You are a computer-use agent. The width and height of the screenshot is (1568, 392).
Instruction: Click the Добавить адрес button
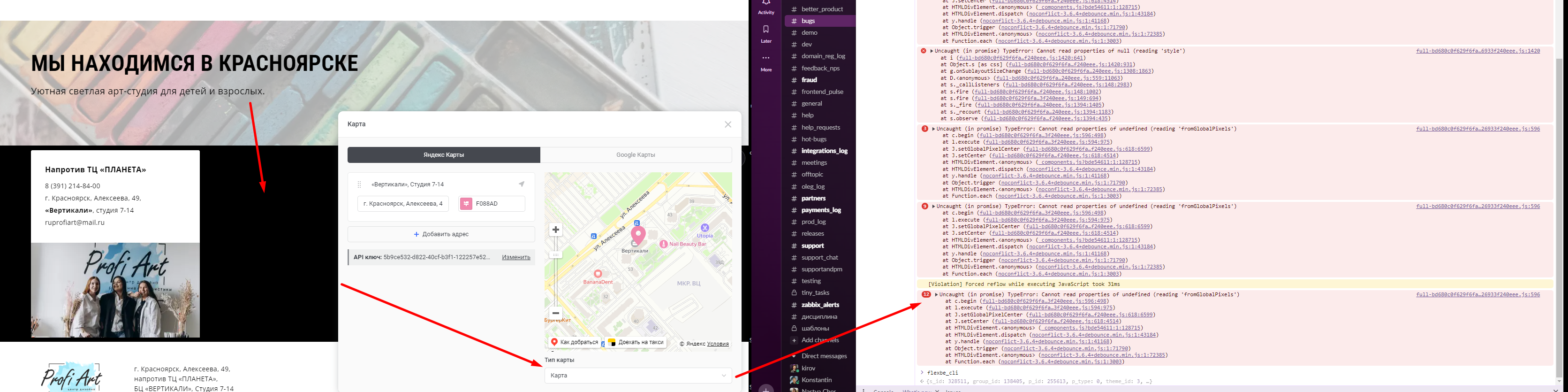pyautogui.click(x=441, y=234)
